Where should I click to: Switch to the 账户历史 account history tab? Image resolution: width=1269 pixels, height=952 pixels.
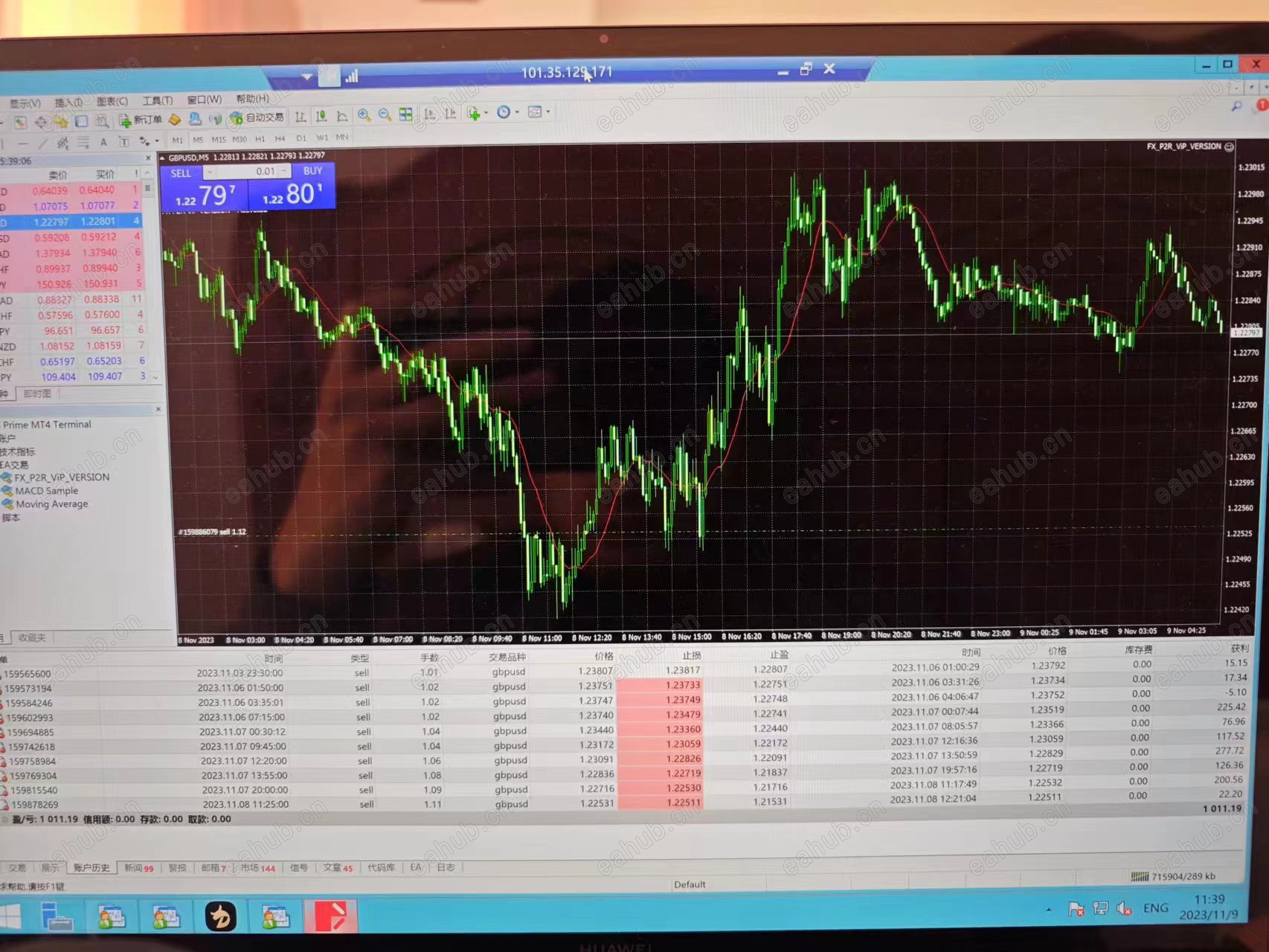[x=91, y=868]
